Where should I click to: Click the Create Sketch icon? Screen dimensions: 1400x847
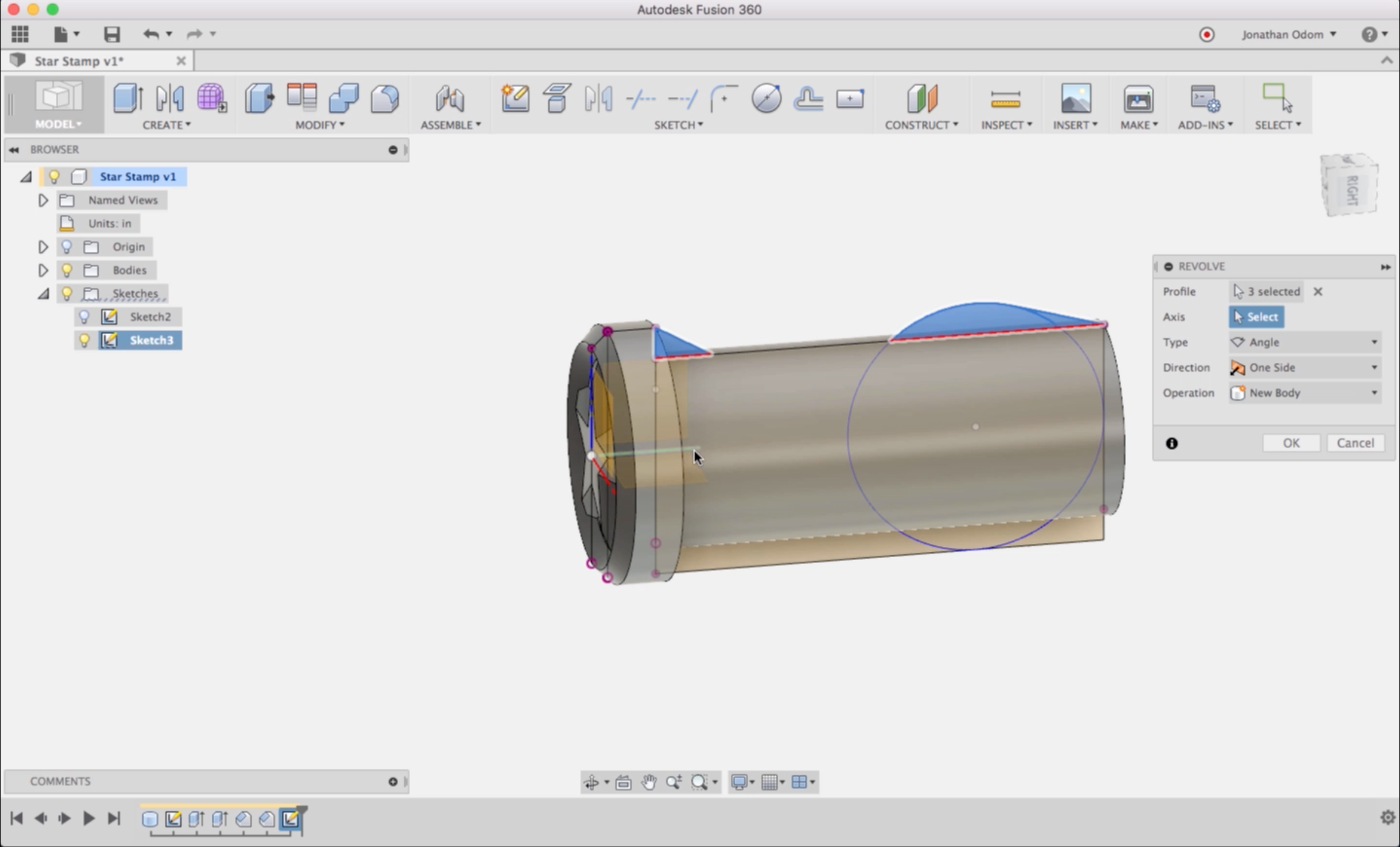pyautogui.click(x=515, y=98)
